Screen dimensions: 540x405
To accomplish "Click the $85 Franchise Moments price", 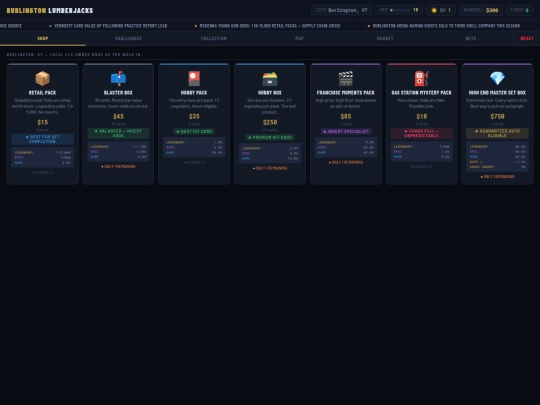I will pyautogui.click(x=345, y=116).
